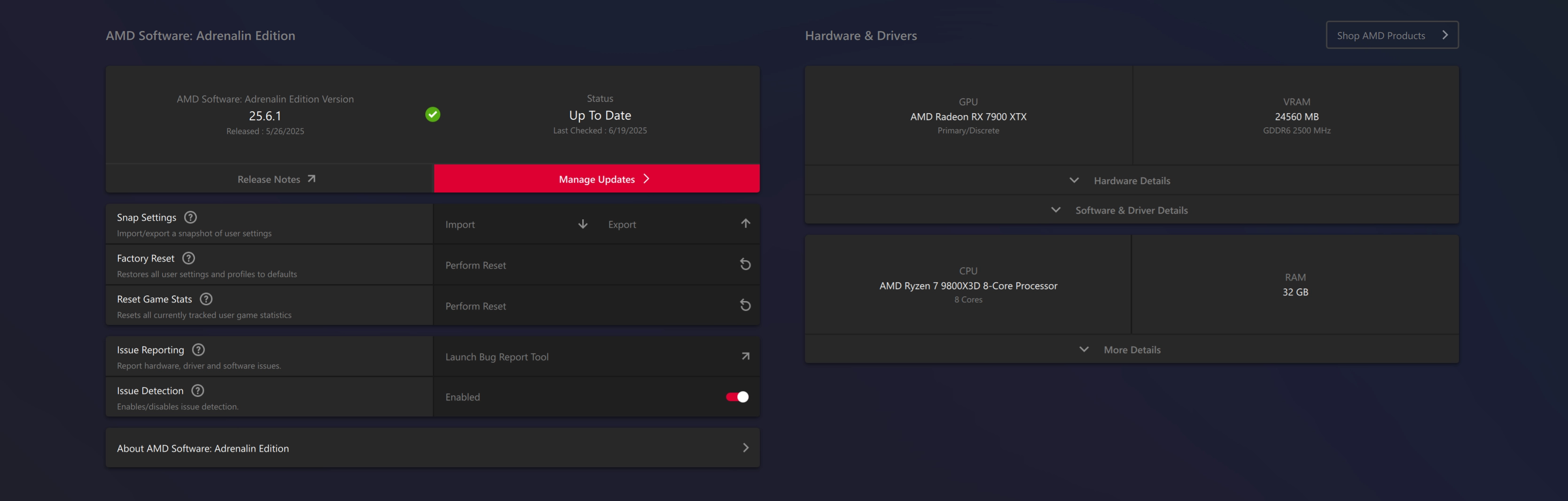The height and width of the screenshot is (501, 1568).
Task: Click the Snap Settings label
Action: click(x=146, y=217)
